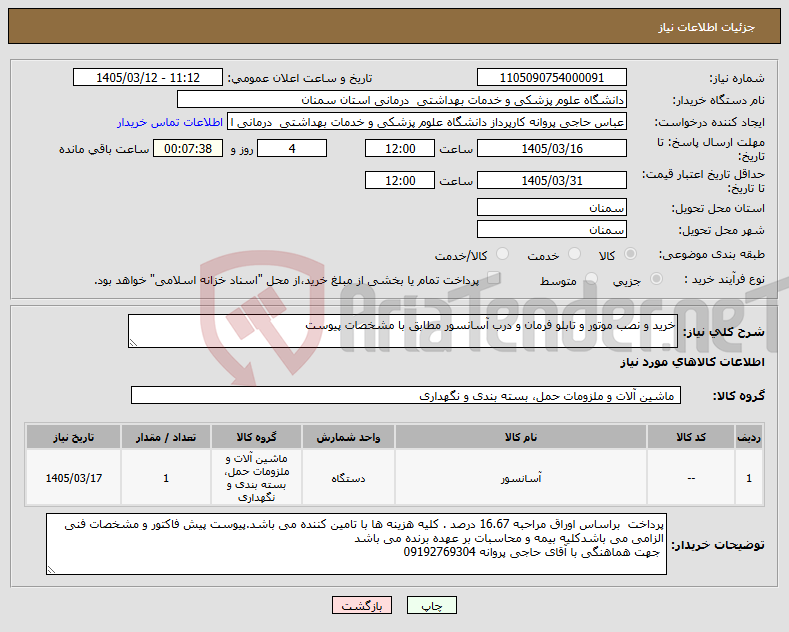Viewport: 789px width, 632px height.
Task: Toggle the اسناد خزانه اسلامی payment checkbox
Action: coord(494,278)
